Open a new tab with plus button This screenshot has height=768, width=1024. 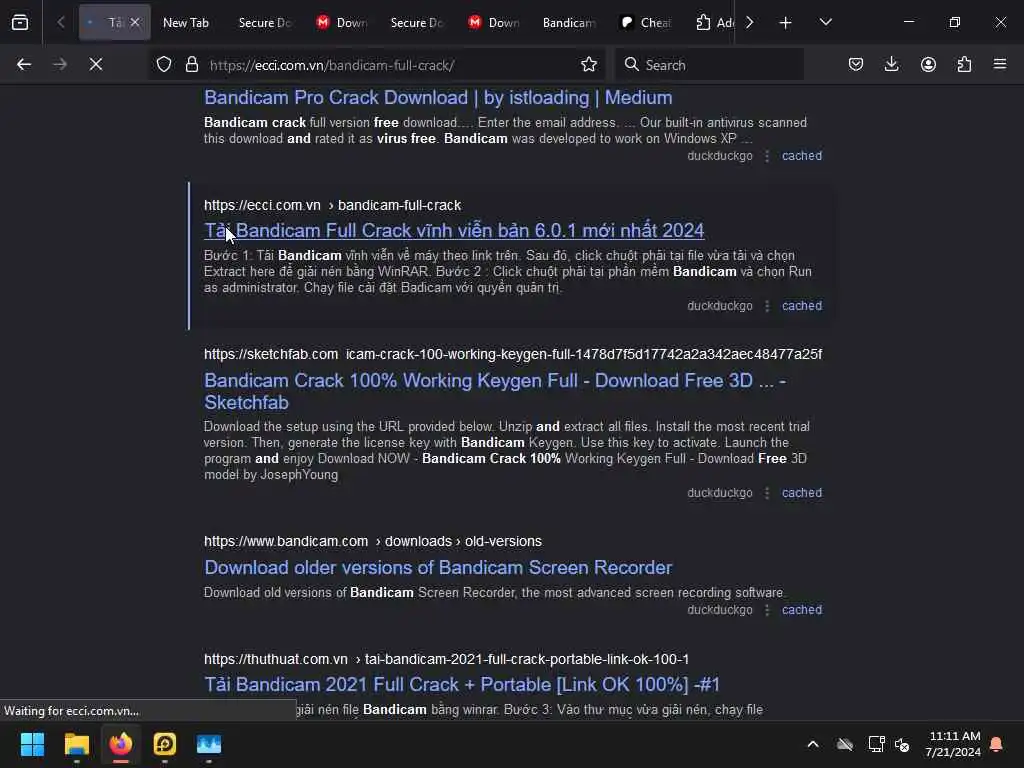(x=786, y=23)
